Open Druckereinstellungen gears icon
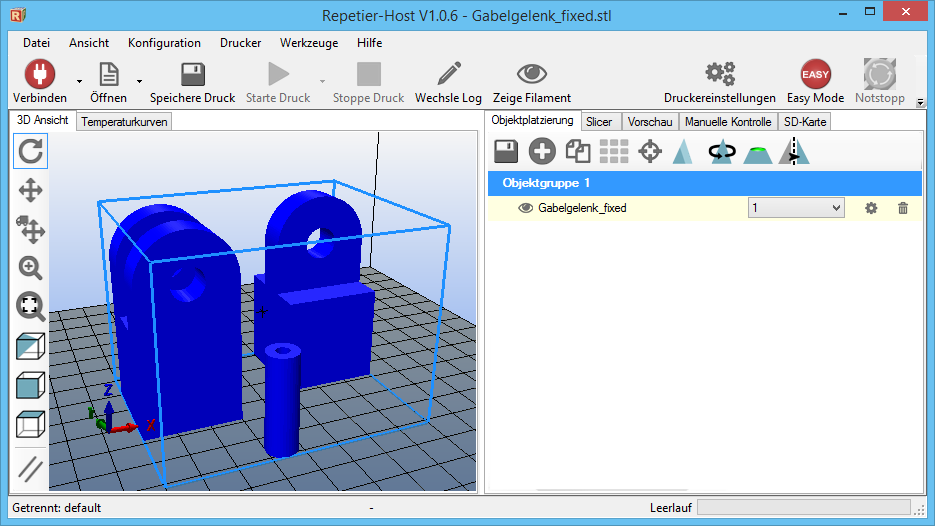 [720, 74]
